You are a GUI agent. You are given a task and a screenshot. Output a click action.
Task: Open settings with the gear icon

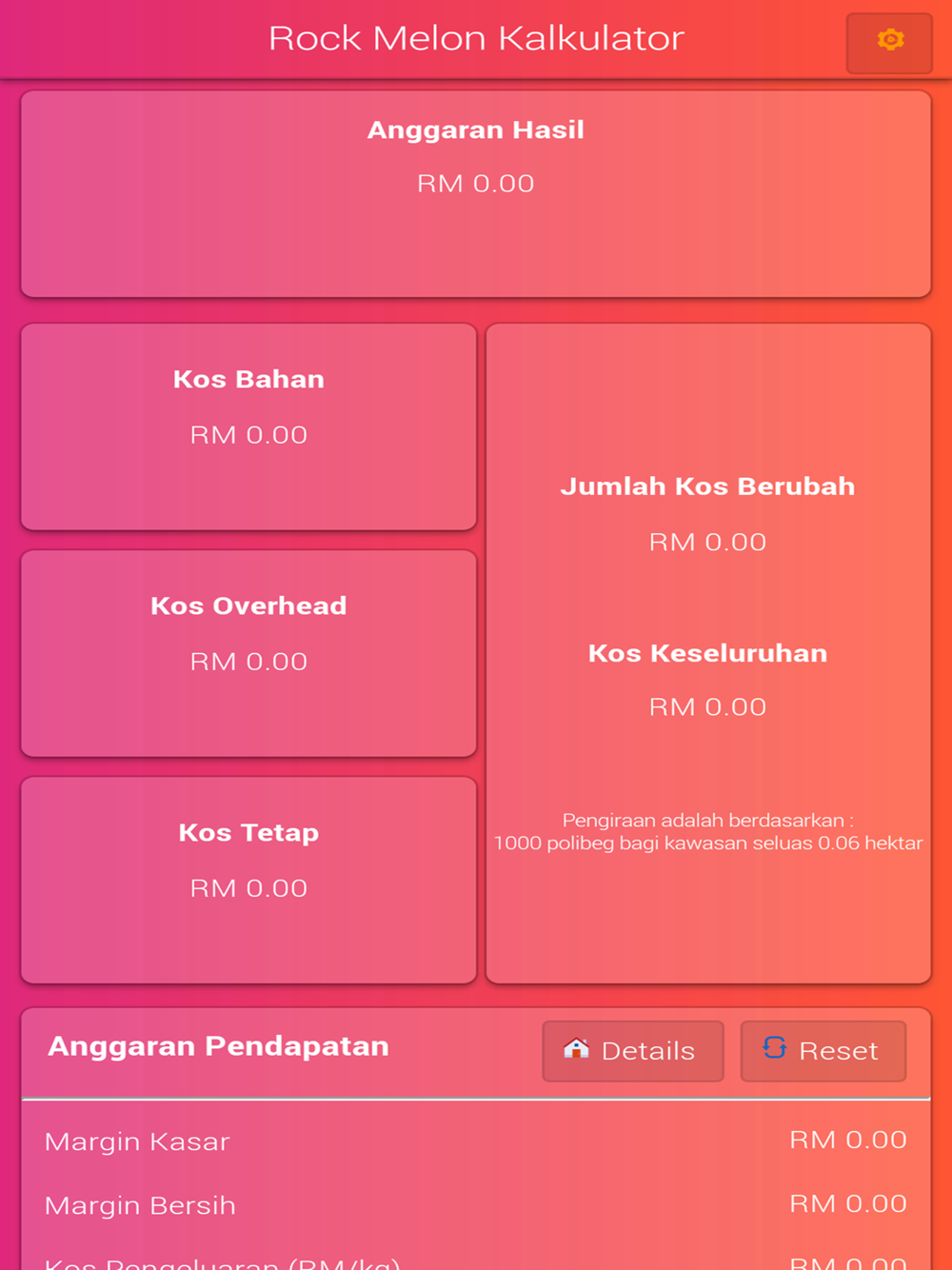890,40
